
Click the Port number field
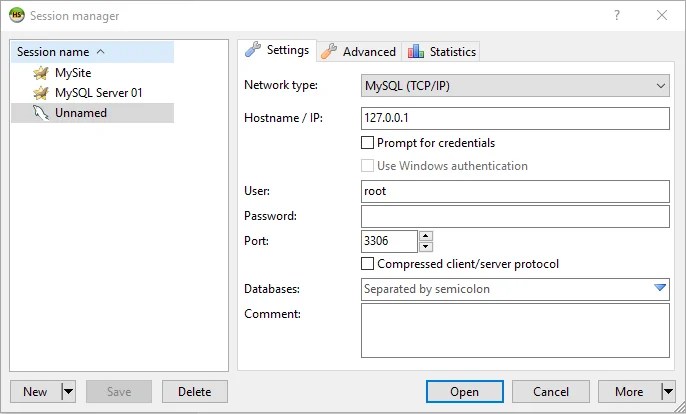point(389,241)
